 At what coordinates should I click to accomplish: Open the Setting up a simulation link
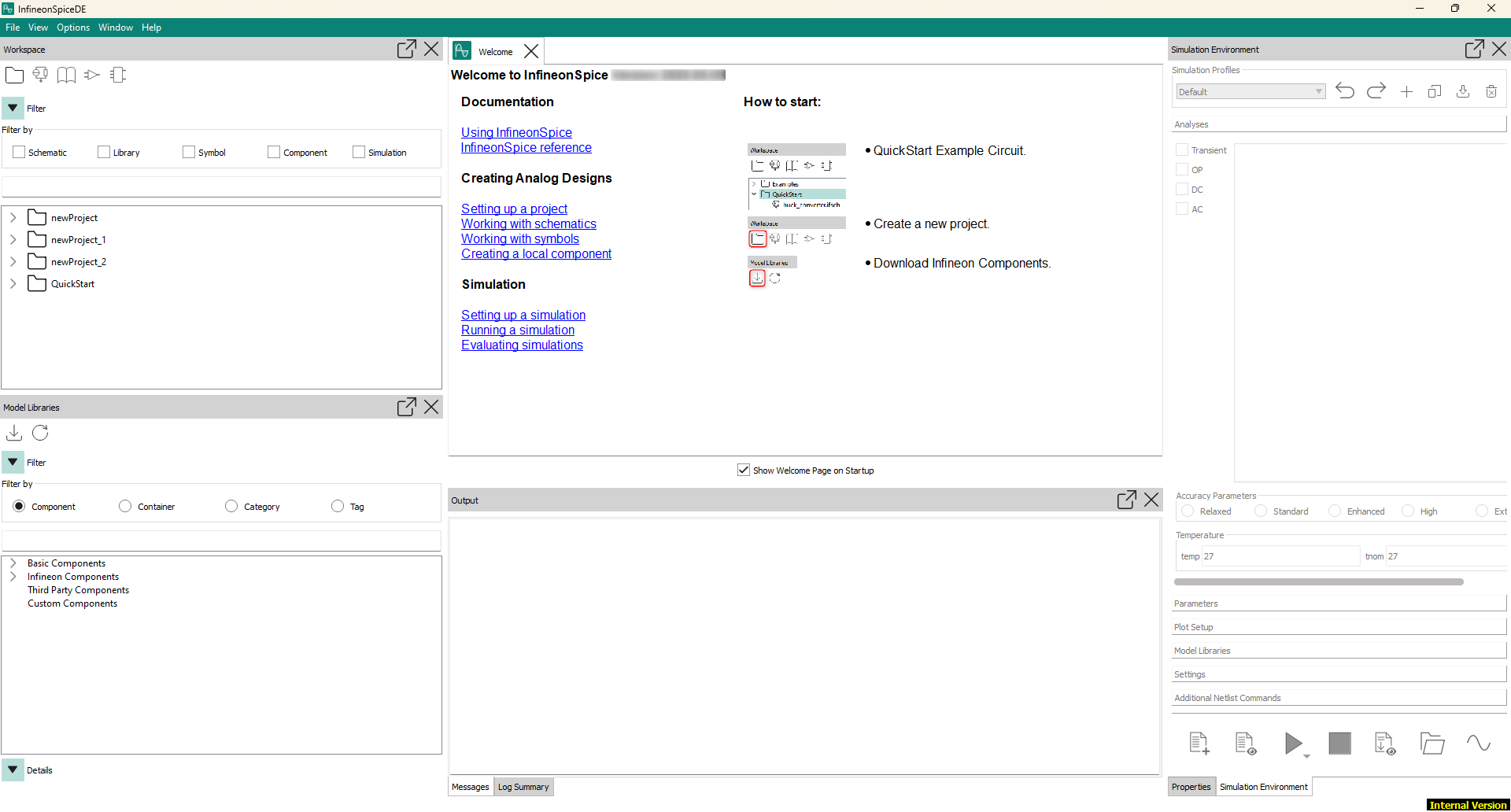click(523, 316)
